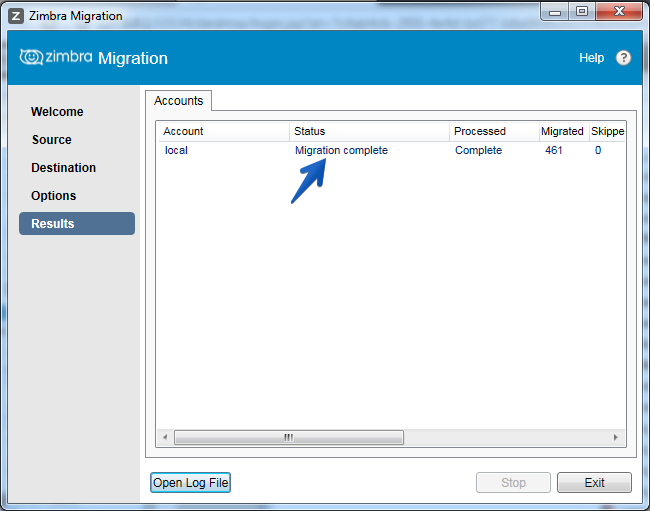Click the Zimbra Z title bar icon
The image size is (650, 511).
pos(16,16)
